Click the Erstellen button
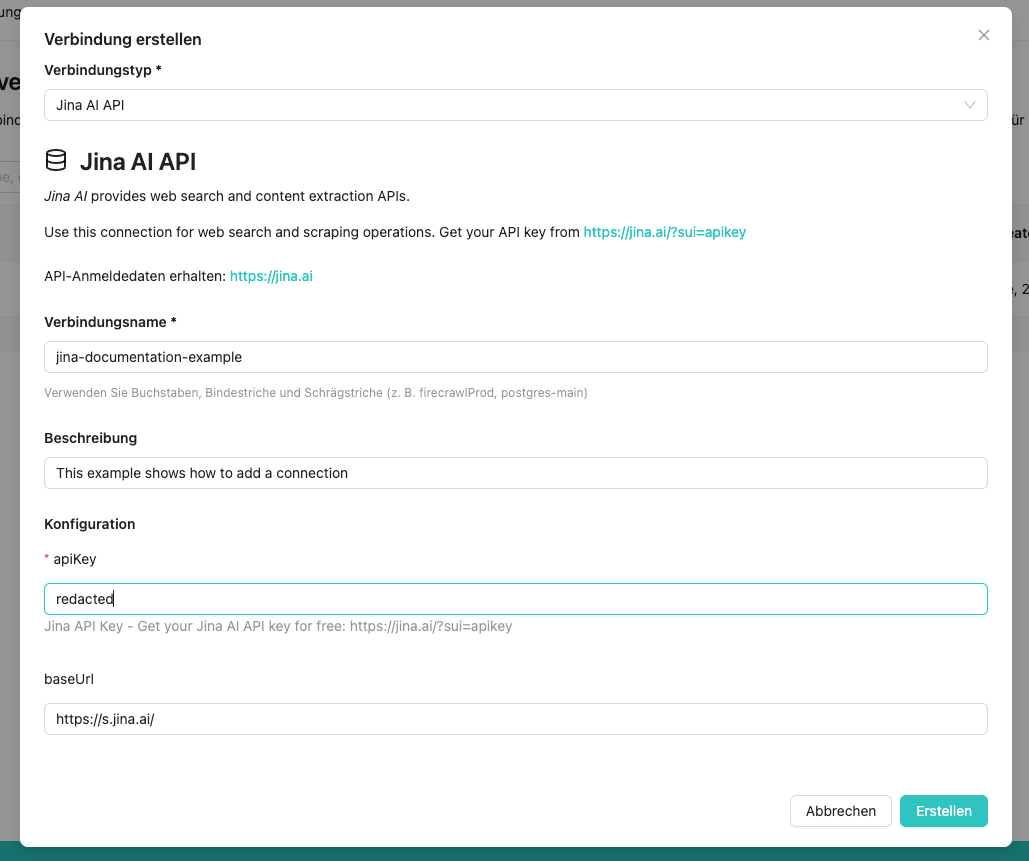 (x=944, y=811)
